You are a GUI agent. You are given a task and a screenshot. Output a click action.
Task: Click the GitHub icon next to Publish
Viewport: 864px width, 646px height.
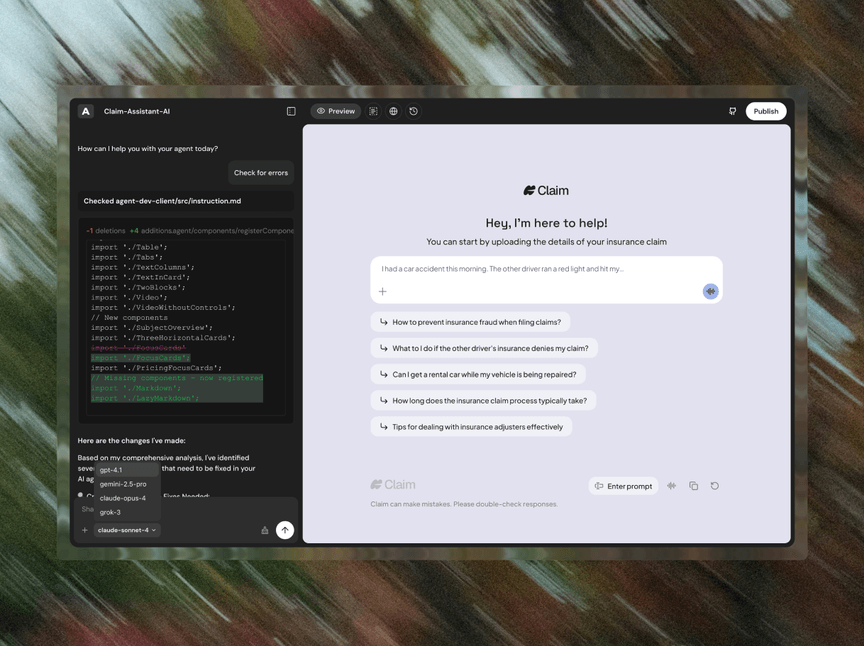point(732,111)
